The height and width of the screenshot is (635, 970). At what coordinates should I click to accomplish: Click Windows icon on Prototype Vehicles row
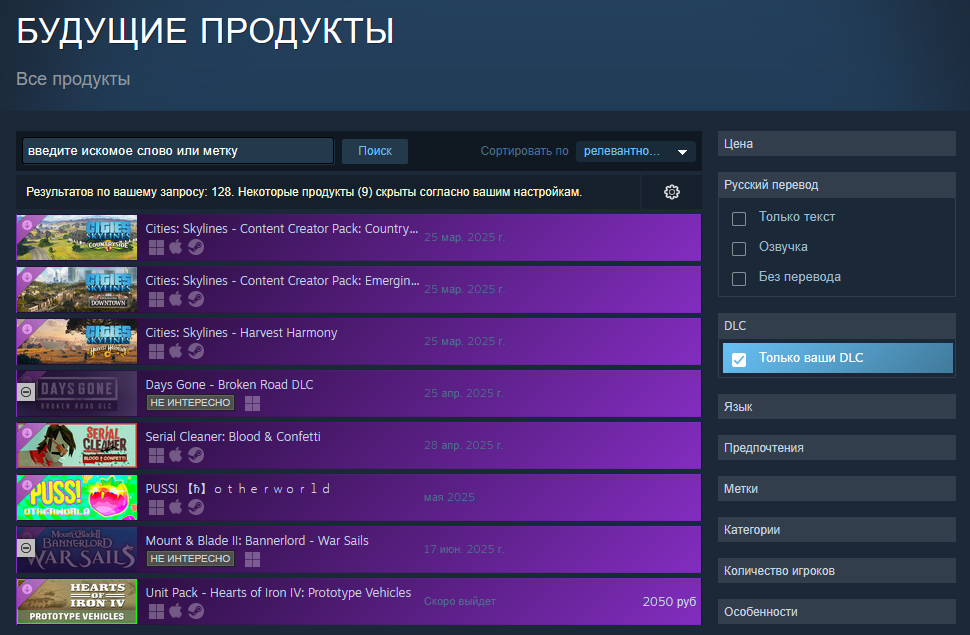point(157,611)
